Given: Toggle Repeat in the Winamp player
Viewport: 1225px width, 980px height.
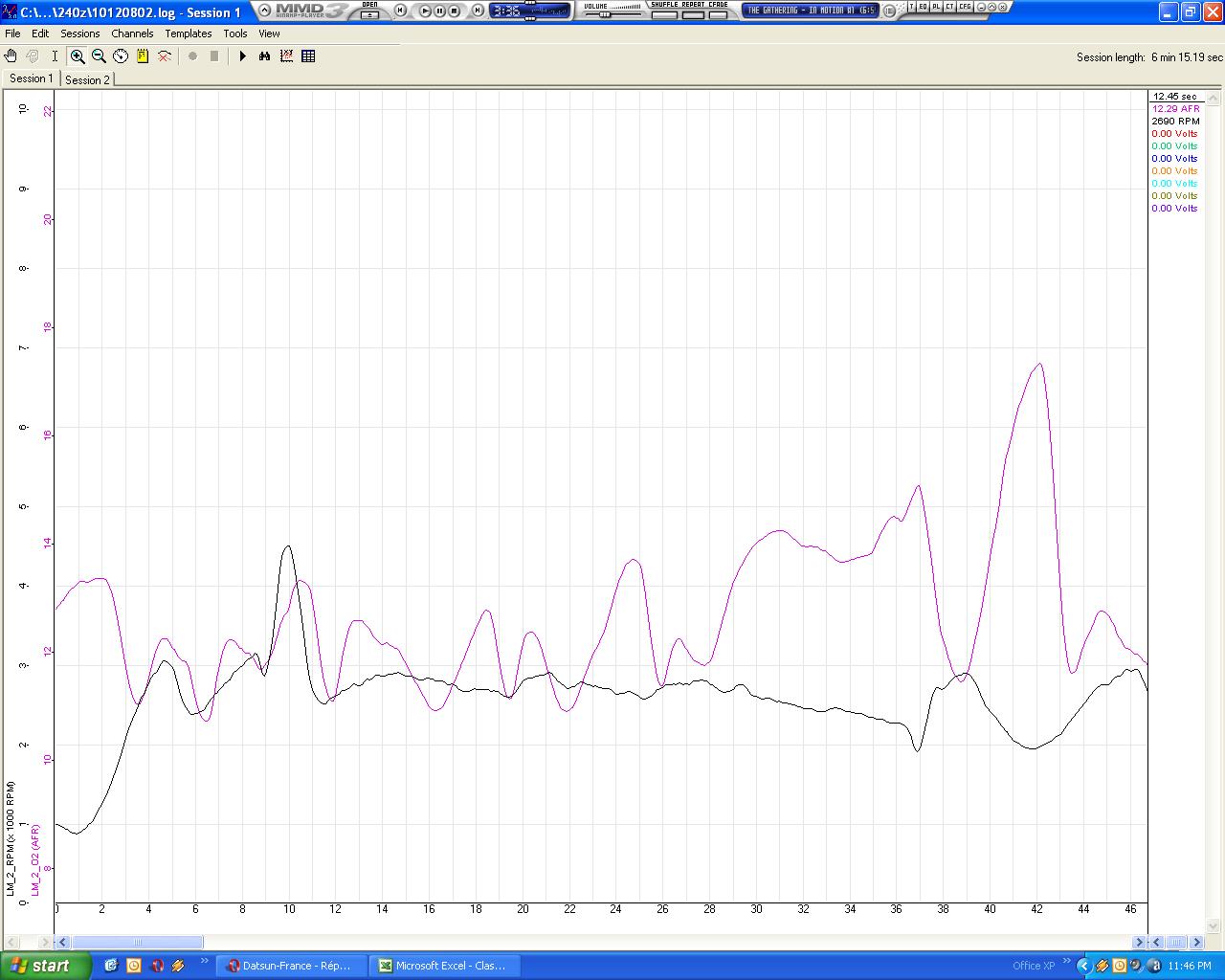Looking at the screenshot, I should tap(693, 14).
